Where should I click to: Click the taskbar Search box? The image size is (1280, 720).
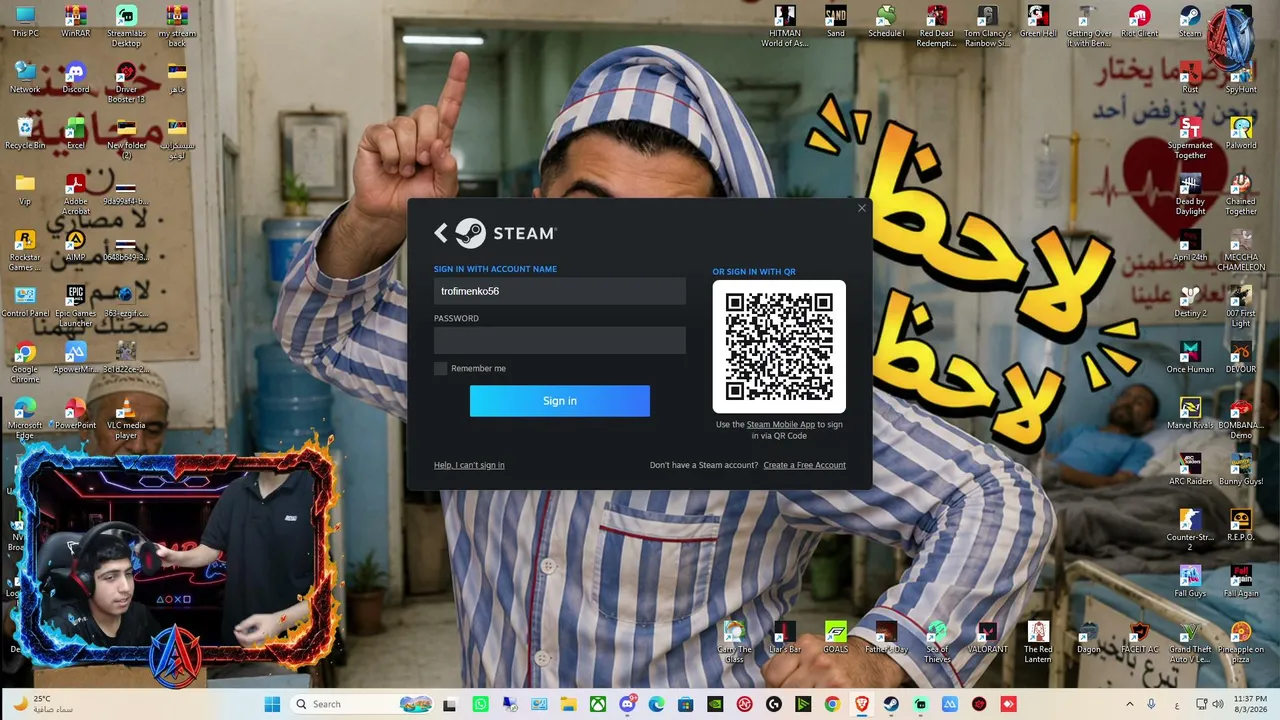coord(362,704)
